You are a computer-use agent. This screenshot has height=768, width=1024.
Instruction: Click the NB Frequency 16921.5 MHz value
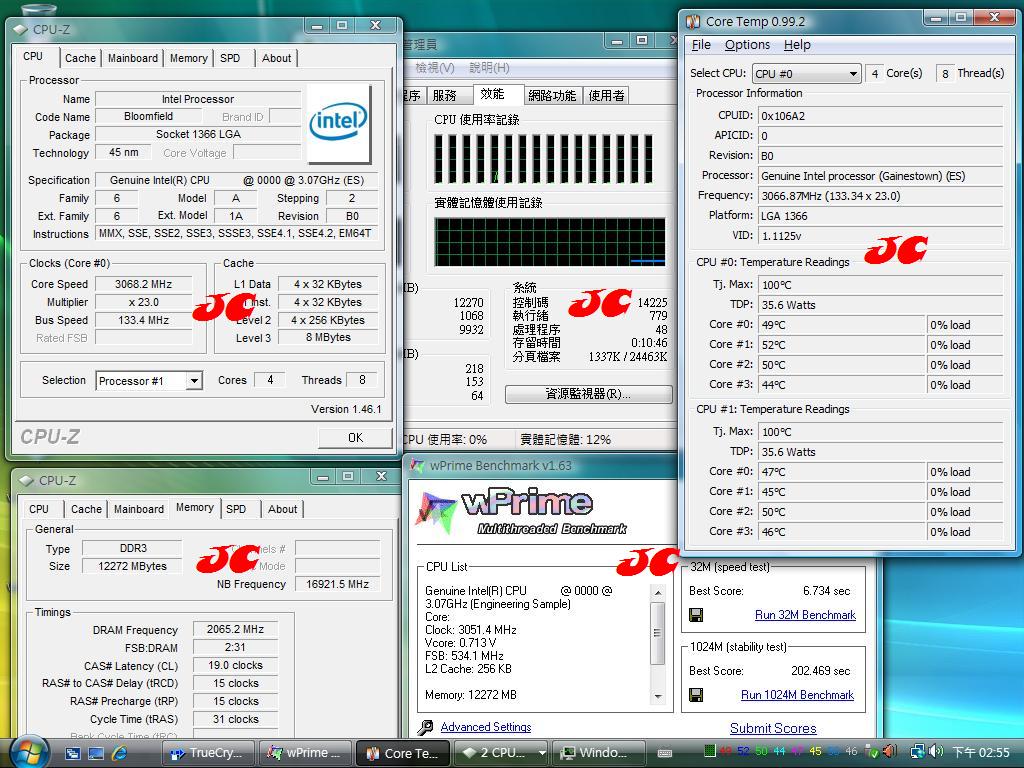(x=337, y=584)
